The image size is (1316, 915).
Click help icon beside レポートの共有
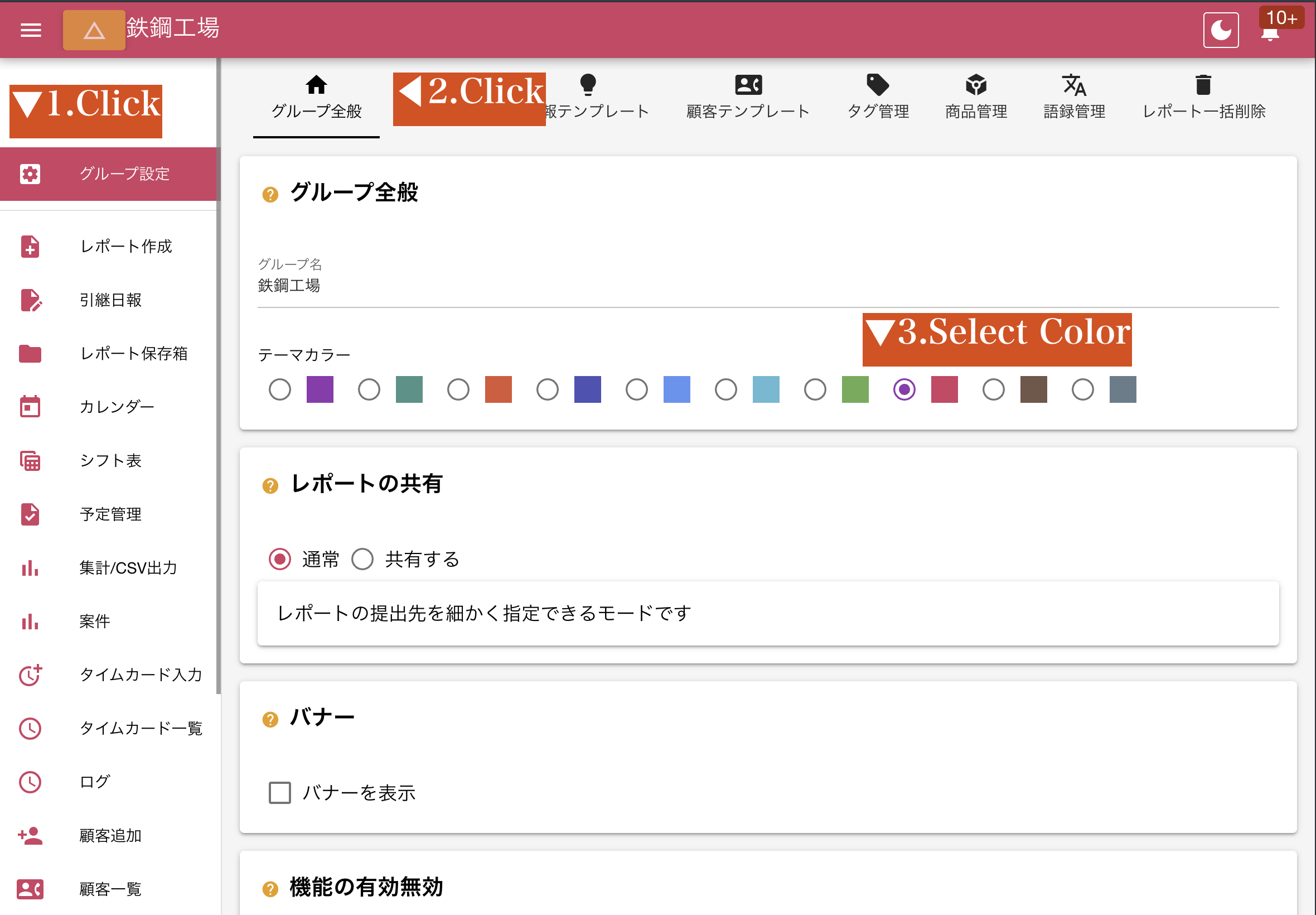(270, 485)
